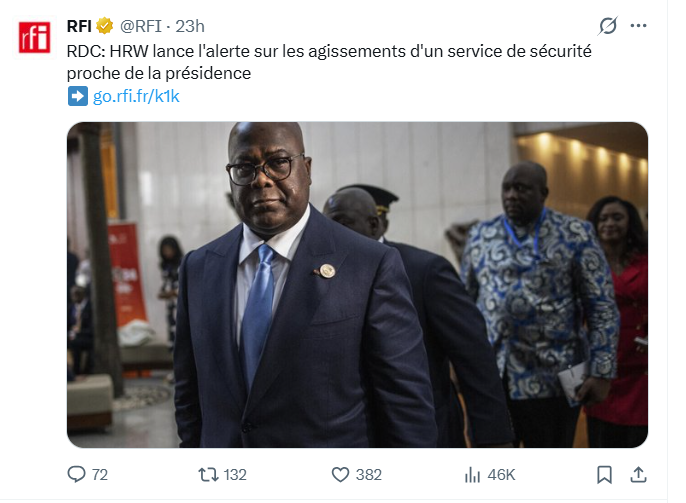The image size is (686, 503).
Task: Open the @RFI handle
Action: point(141,26)
